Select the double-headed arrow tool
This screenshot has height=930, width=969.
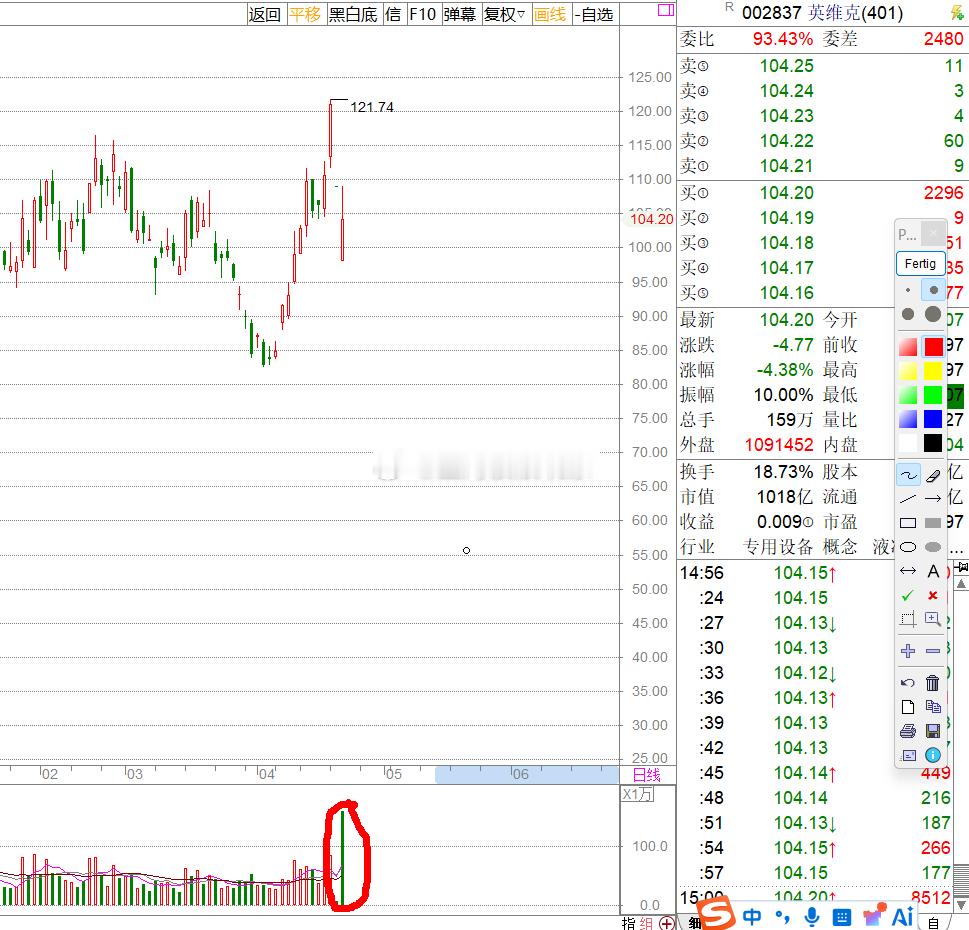tap(908, 571)
